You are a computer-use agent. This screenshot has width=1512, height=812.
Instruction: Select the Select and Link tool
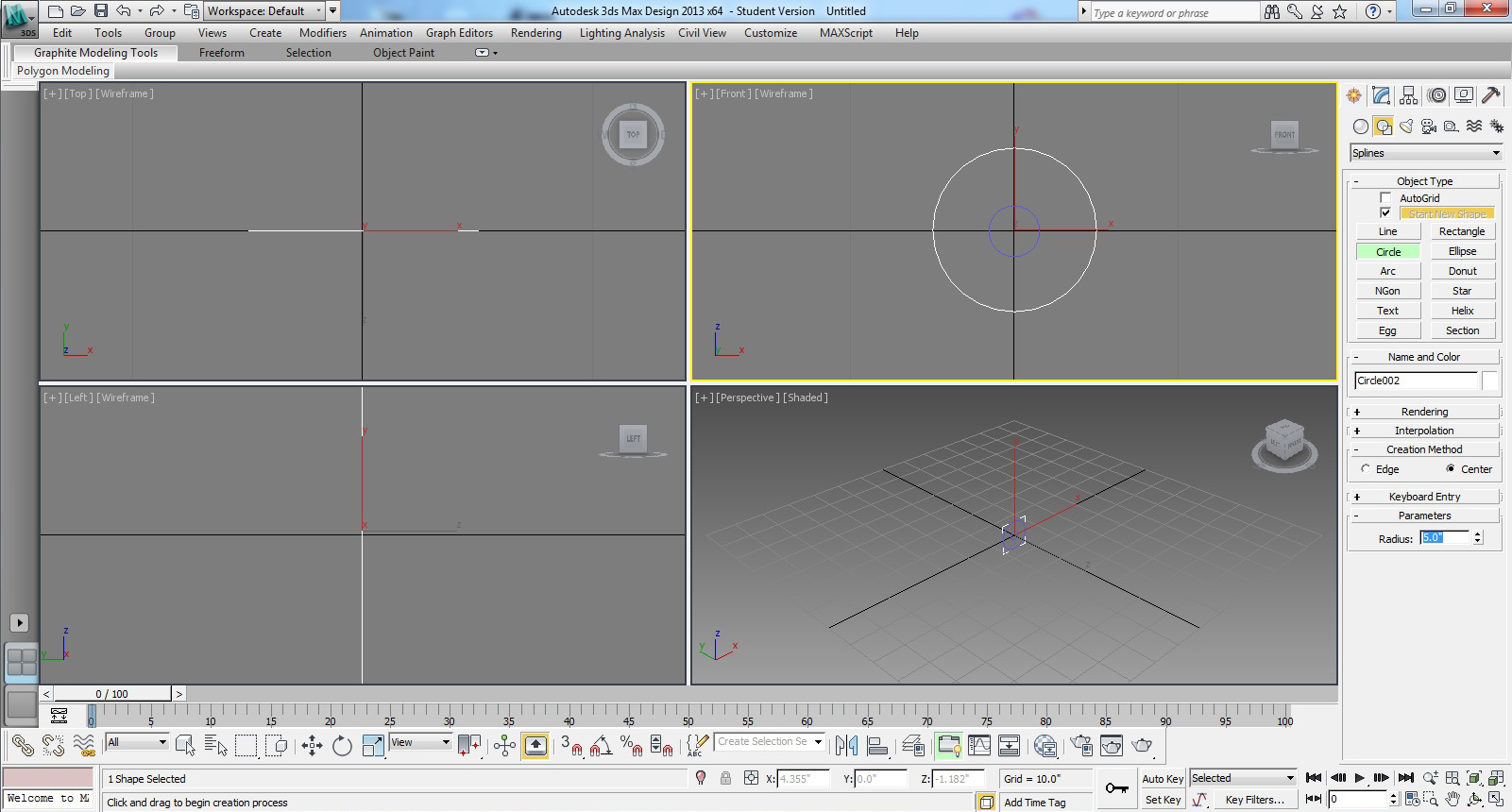coord(23,746)
